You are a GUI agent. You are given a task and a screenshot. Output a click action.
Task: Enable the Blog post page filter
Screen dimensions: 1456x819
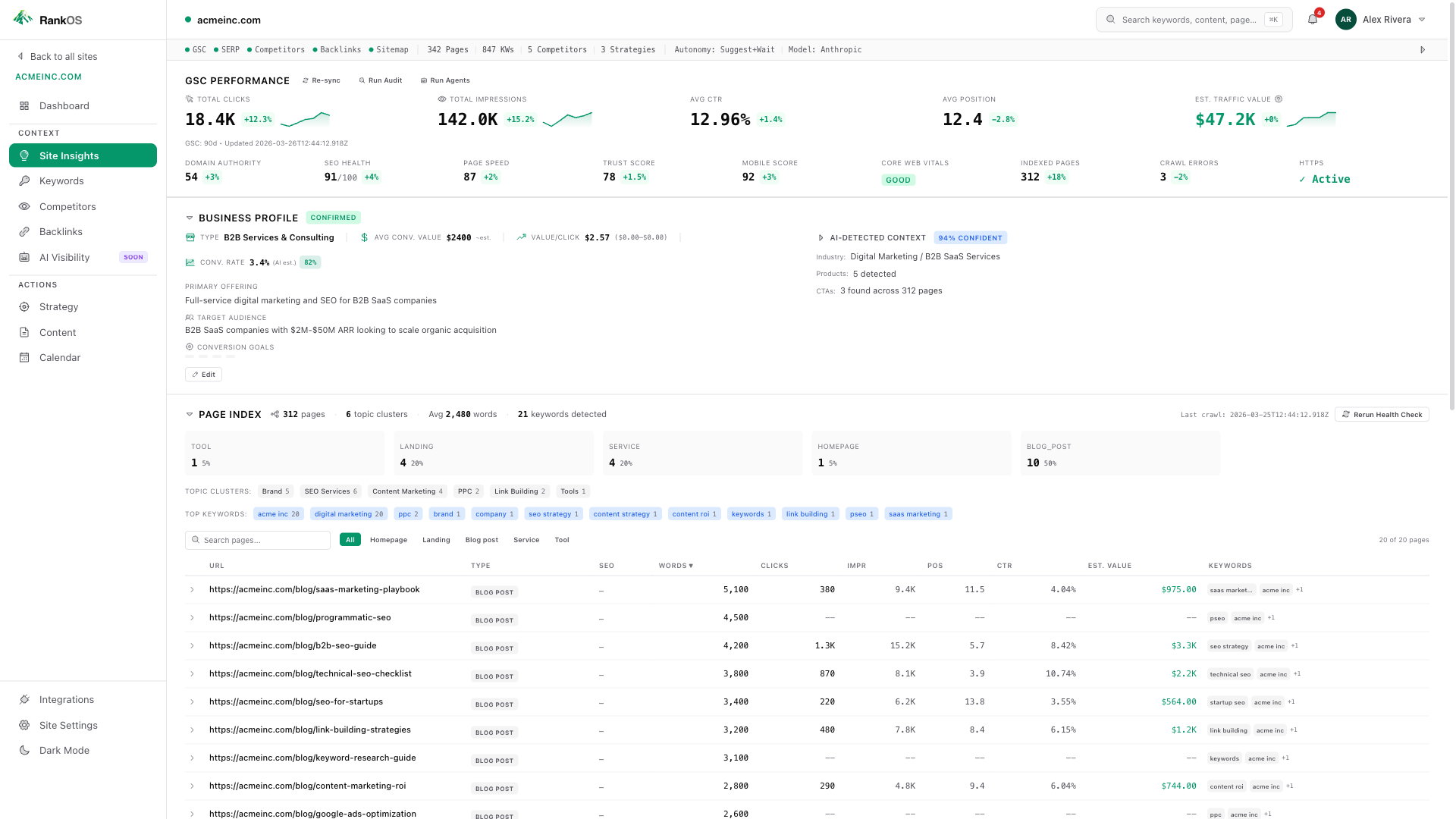[482, 539]
